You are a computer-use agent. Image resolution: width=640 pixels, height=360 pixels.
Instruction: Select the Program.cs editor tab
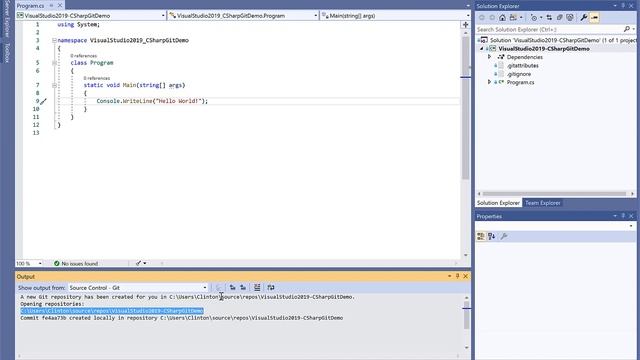point(30,6)
